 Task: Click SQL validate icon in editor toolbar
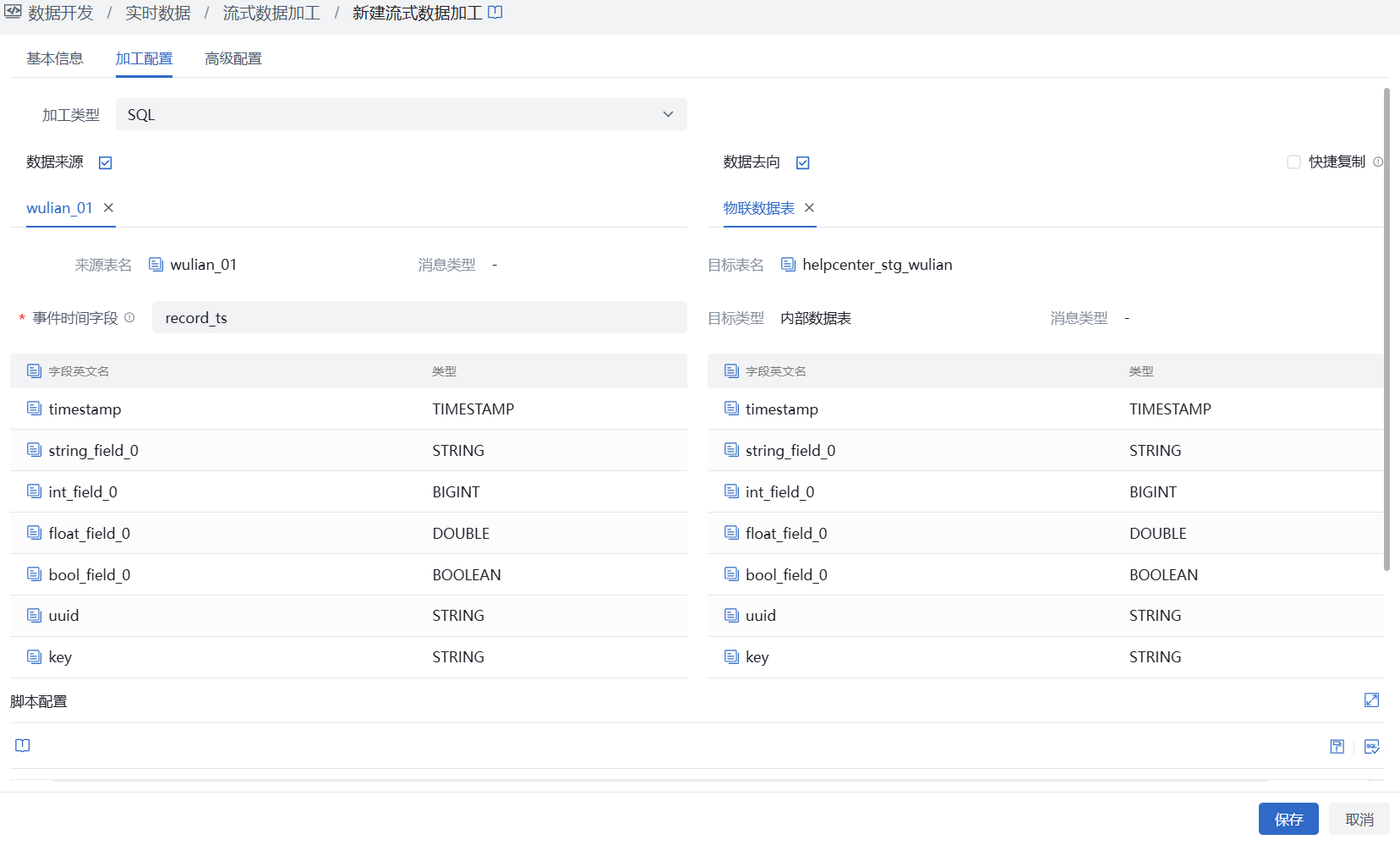click(x=1371, y=746)
